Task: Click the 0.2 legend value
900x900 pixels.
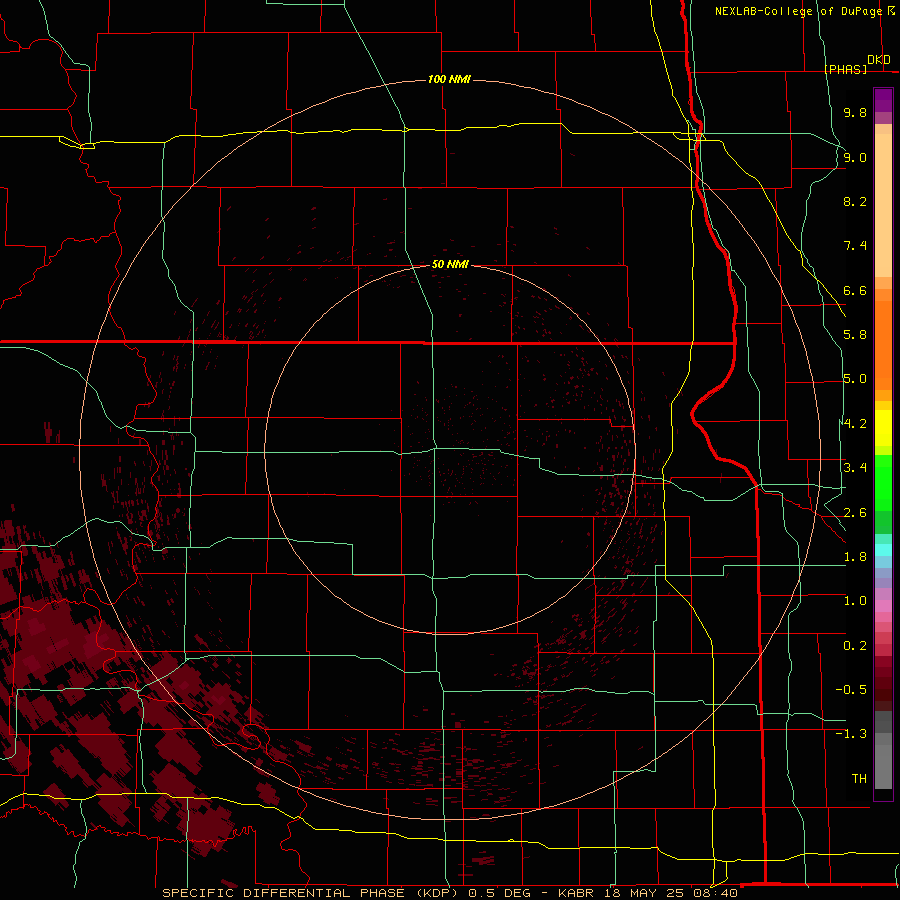Action: tap(855, 646)
